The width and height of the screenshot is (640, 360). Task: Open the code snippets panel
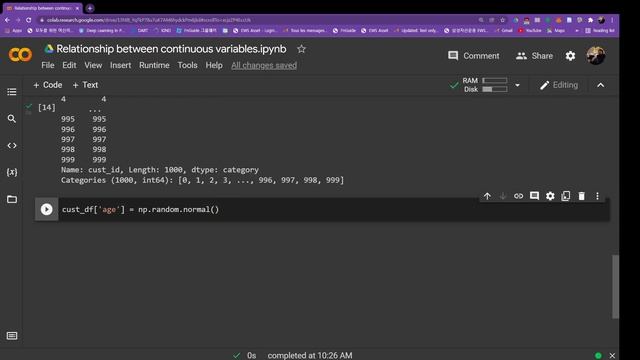pos(12,146)
